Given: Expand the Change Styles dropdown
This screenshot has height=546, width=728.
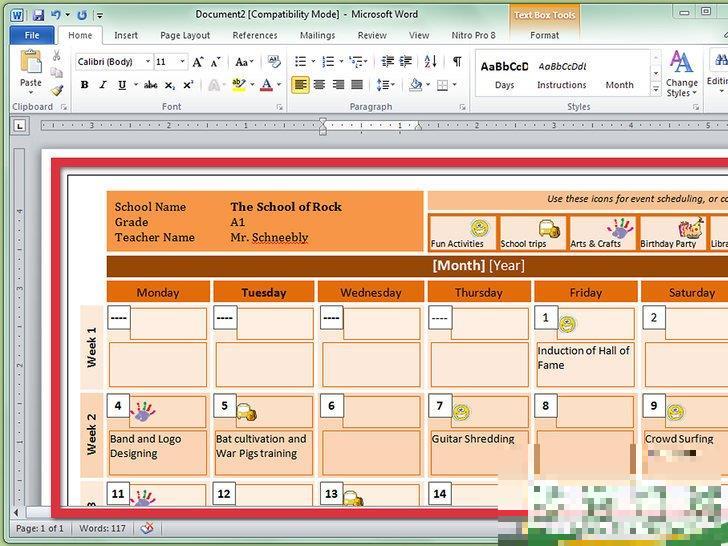Looking at the screenshot, I should [682, 75].
